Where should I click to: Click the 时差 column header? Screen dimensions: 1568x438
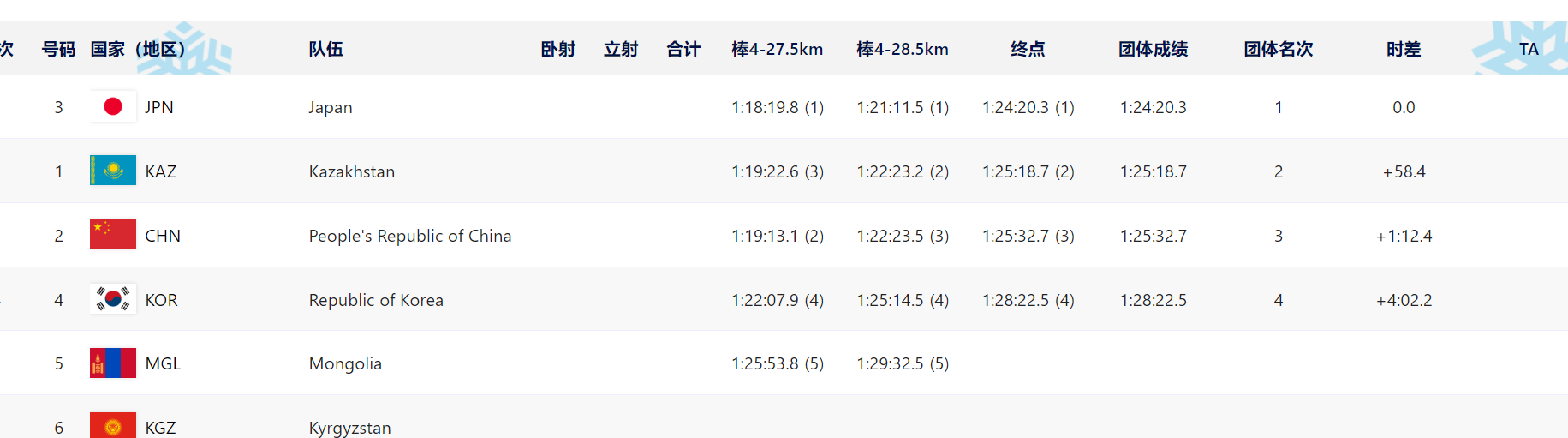coord(1404,49)
